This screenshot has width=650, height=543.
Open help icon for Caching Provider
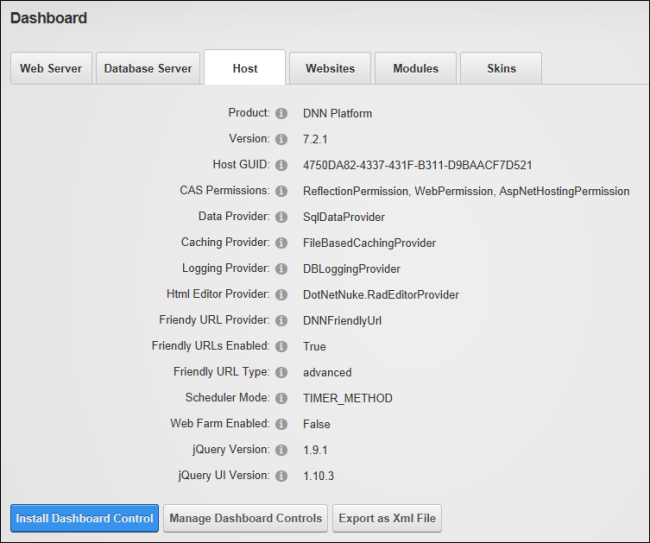point(281,243)
